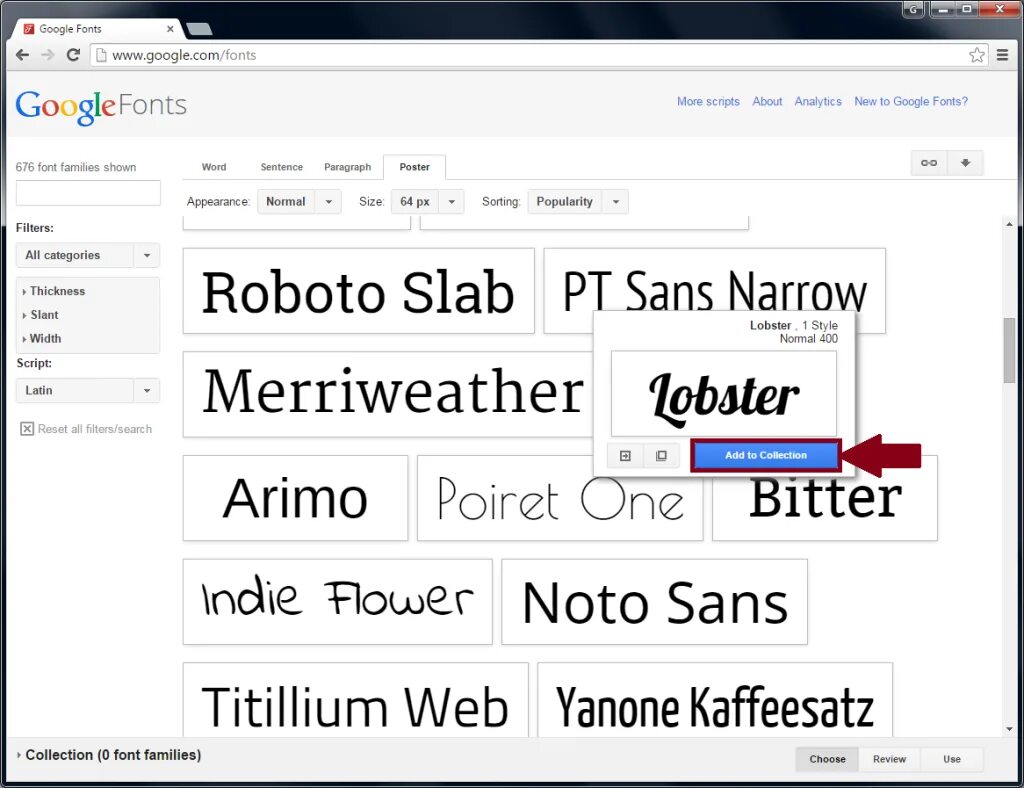Image resolution: width=1024 pixels, height=788 pixels.
Task: Expand the Thickness filter
Action: (56, 291)
